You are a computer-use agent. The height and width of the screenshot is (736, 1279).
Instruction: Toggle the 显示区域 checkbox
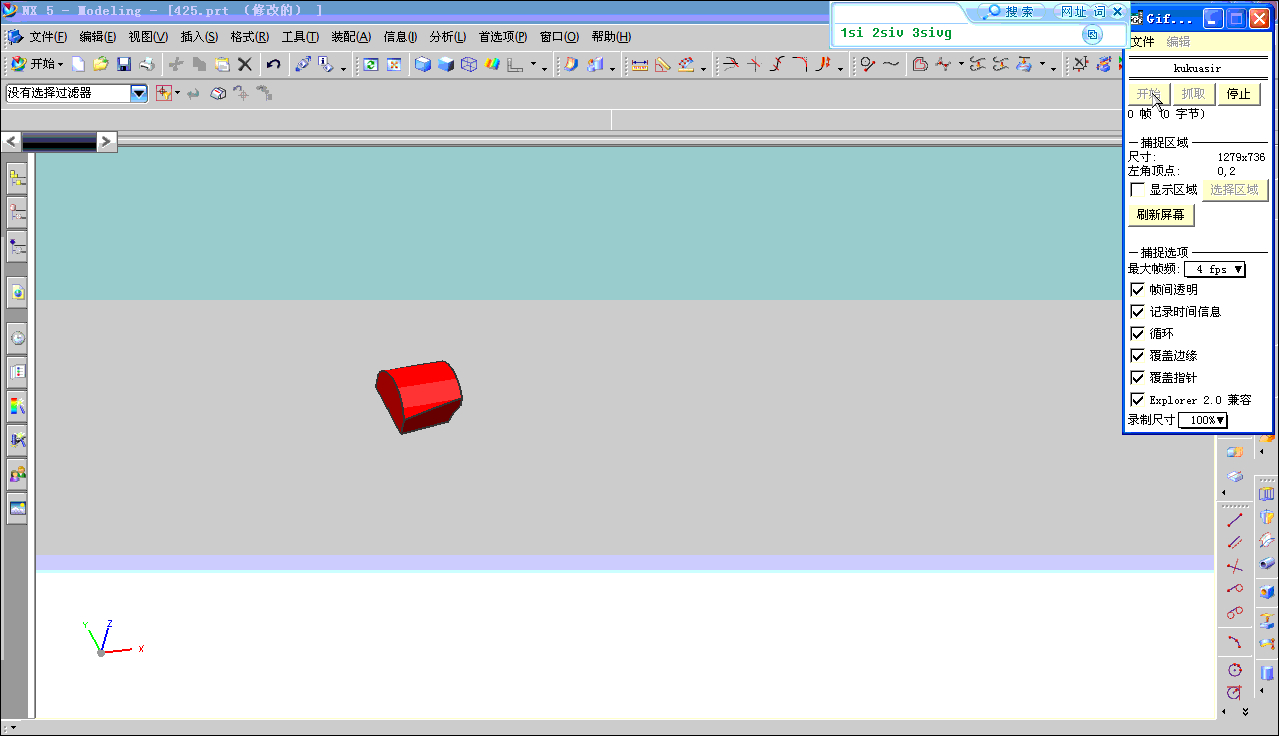1137,190
